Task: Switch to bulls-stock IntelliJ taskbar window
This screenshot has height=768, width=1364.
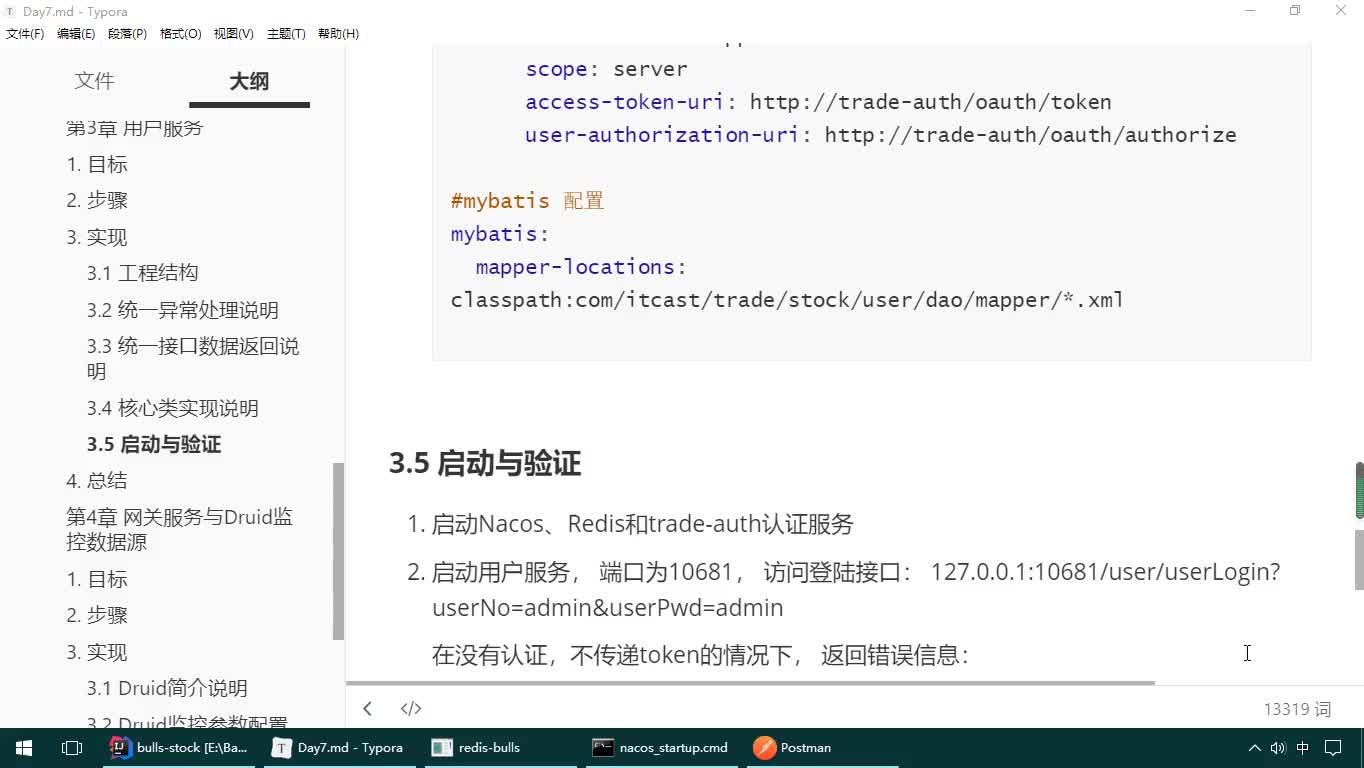Action: (180, 747)
